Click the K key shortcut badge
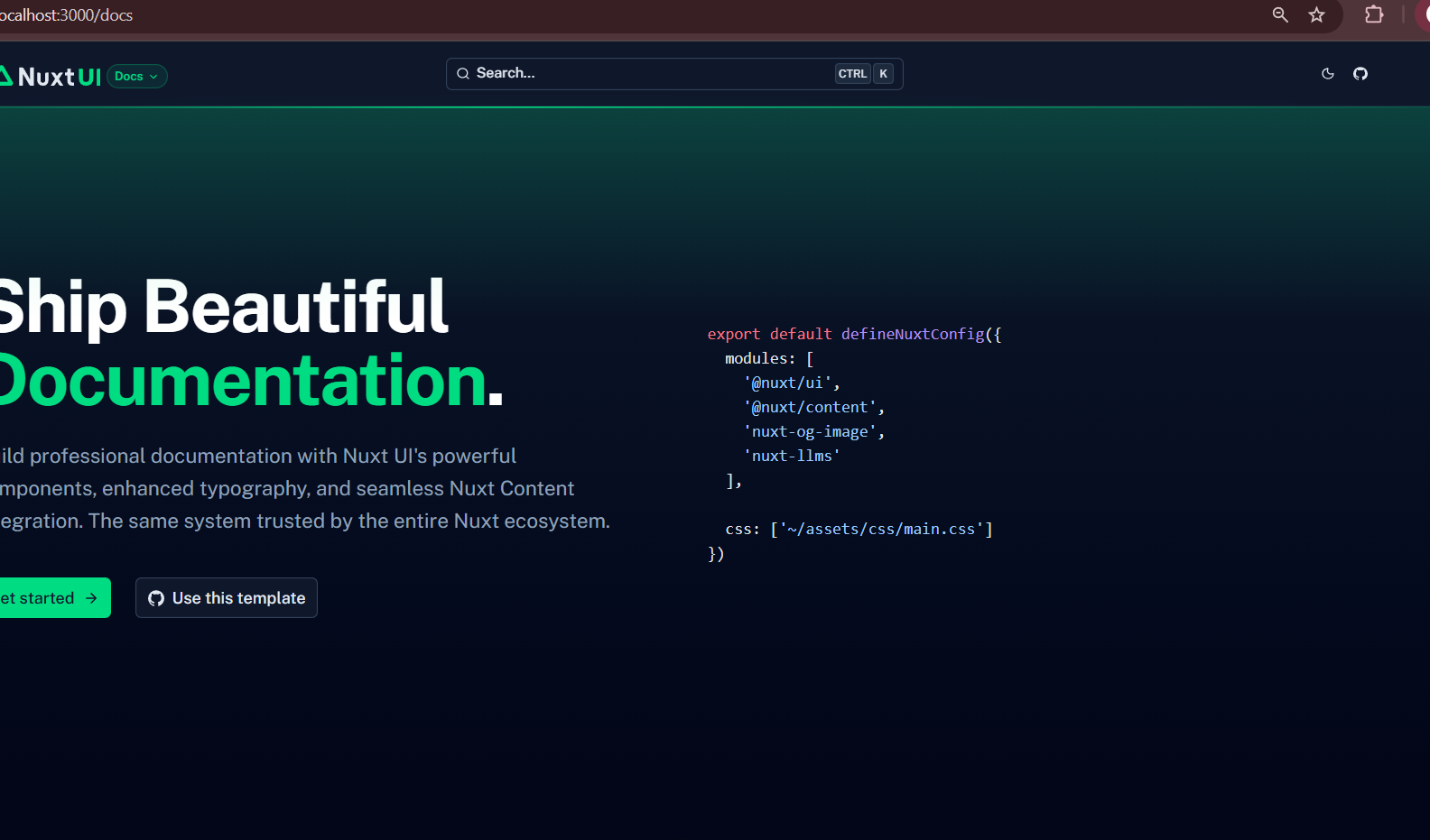Screen dimensions: 1430x840 (x=884, y=74)
